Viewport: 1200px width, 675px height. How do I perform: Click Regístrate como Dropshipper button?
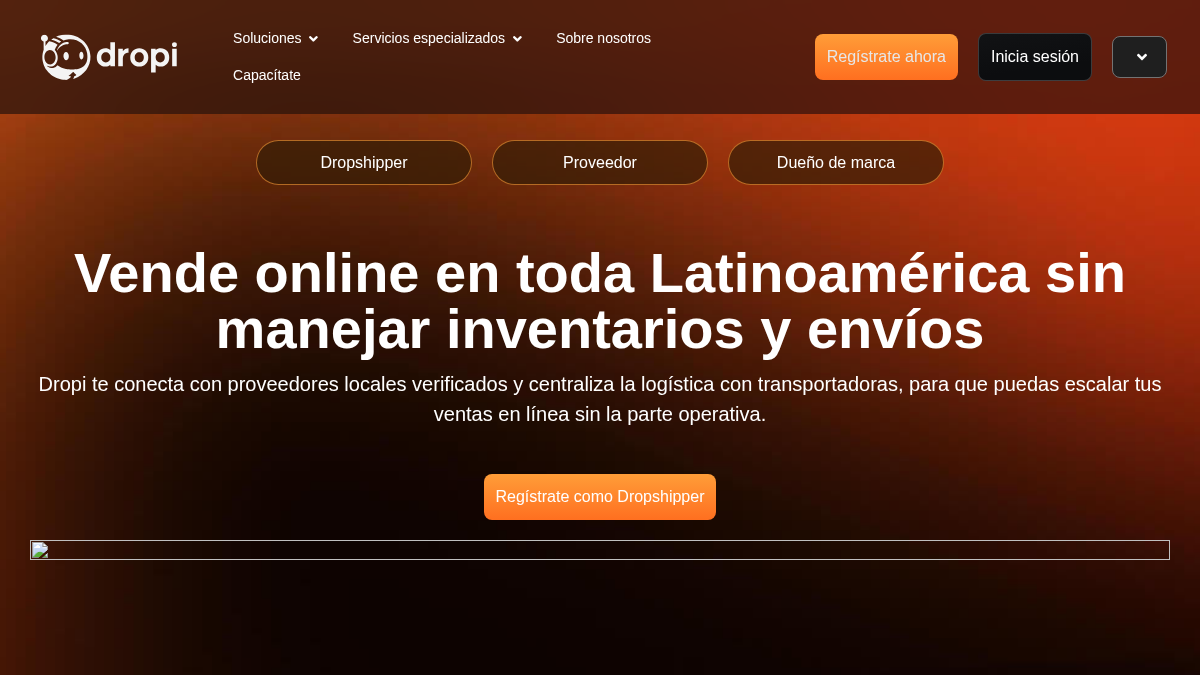point(600,497)
